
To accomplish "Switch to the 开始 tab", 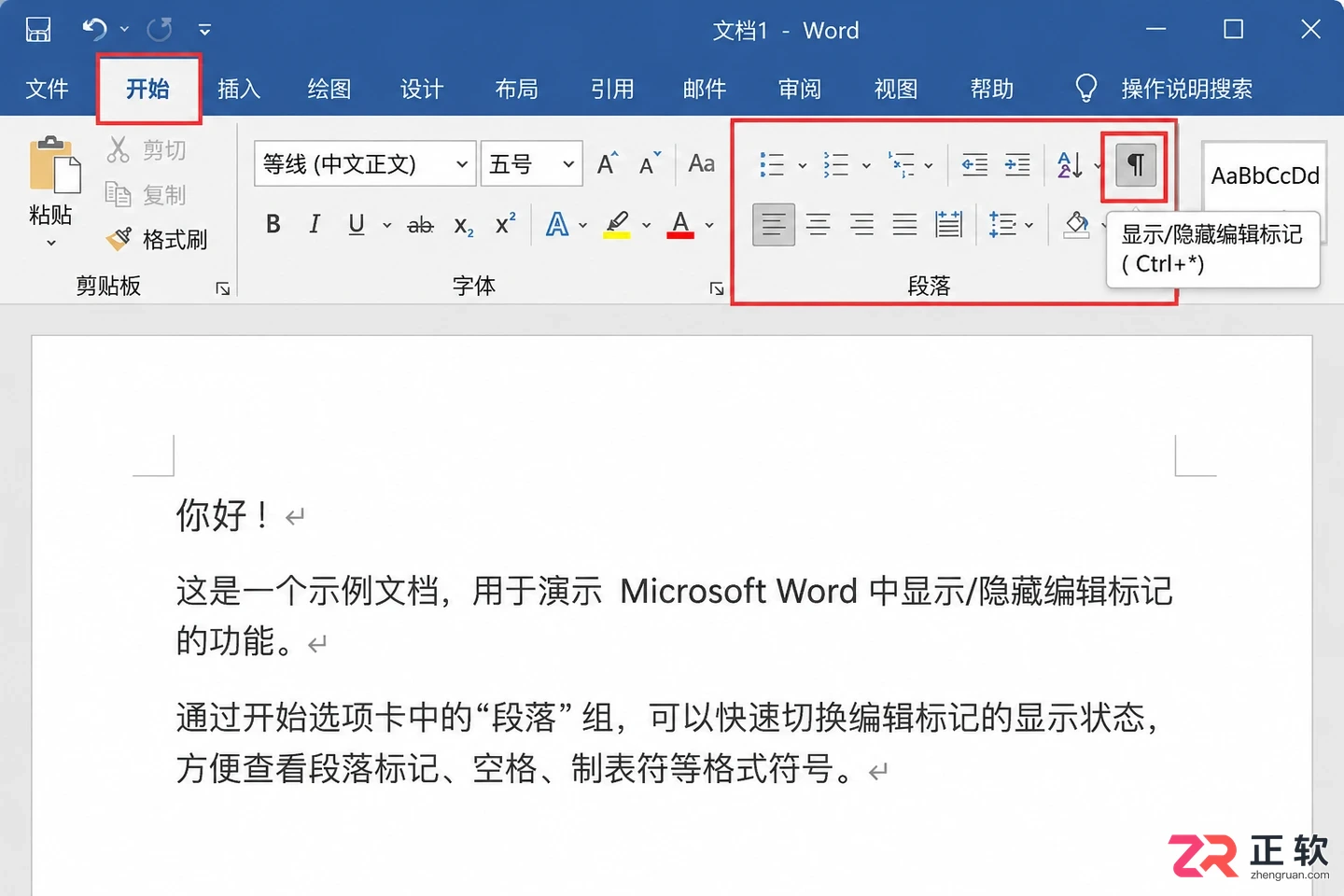I will [147, 89].
